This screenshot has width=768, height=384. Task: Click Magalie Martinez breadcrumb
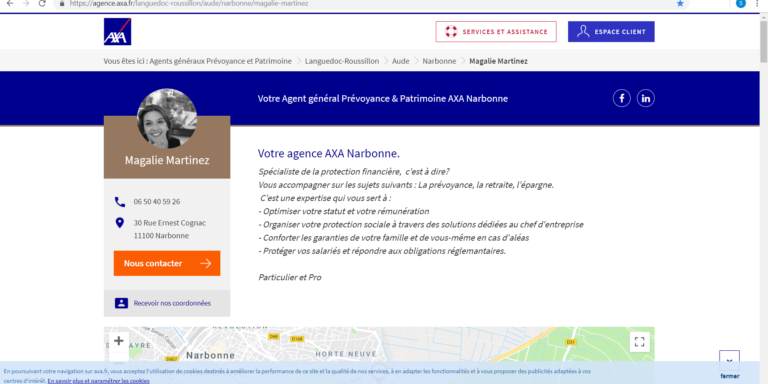pyautogui.click(x=499, y=61)
